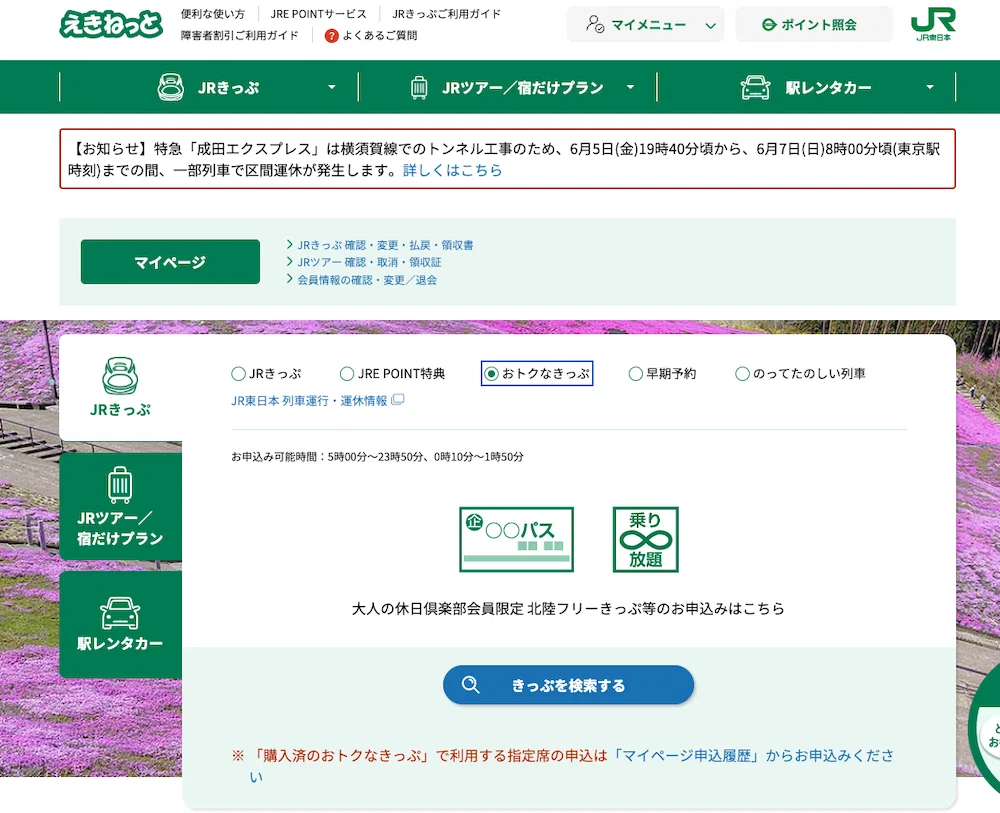Viewport: 1000px width, 813px height.
Task: Click the magnifier icon on the search button
Action: pos(471,684)
